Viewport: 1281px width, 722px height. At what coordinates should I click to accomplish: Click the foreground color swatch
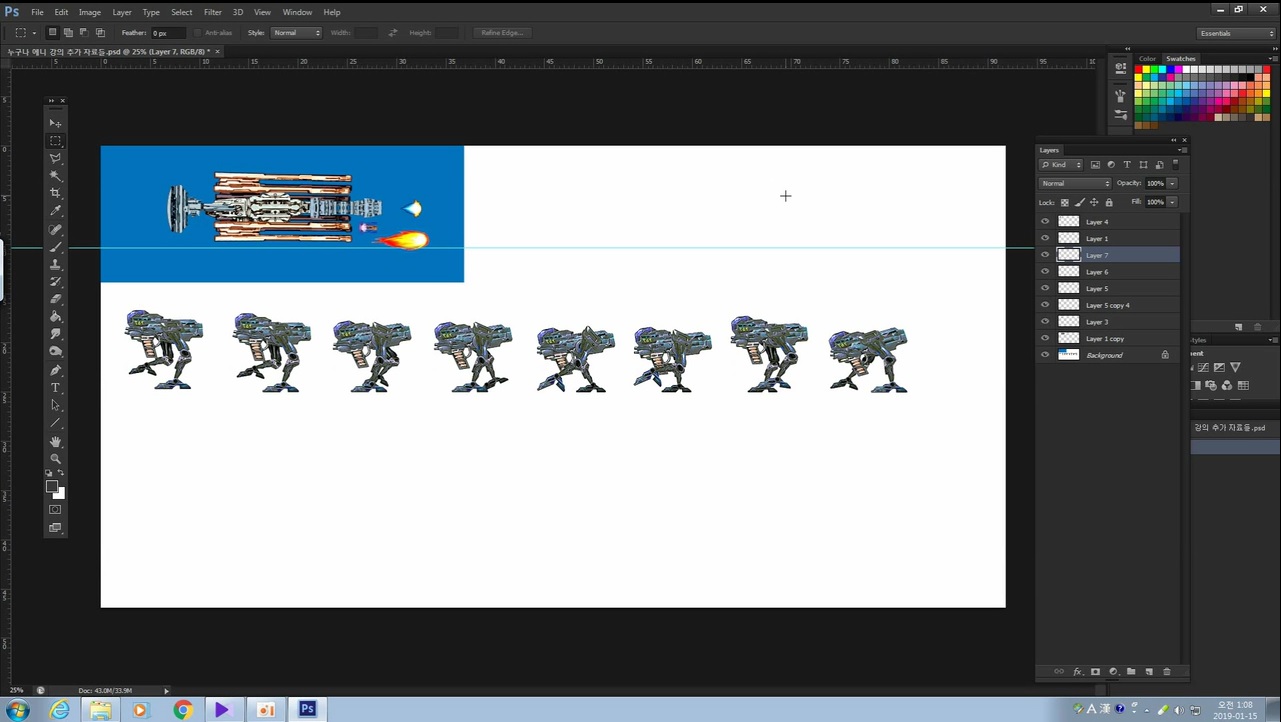52,487
